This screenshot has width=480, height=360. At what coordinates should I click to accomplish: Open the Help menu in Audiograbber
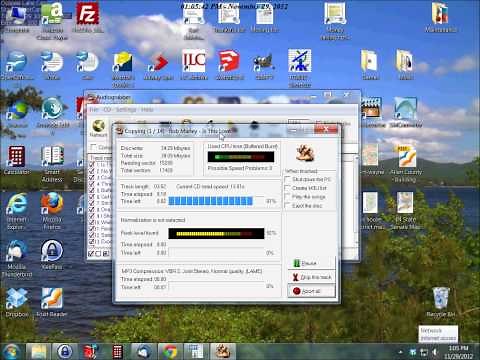pyautogui.click(x=147, y=110)
